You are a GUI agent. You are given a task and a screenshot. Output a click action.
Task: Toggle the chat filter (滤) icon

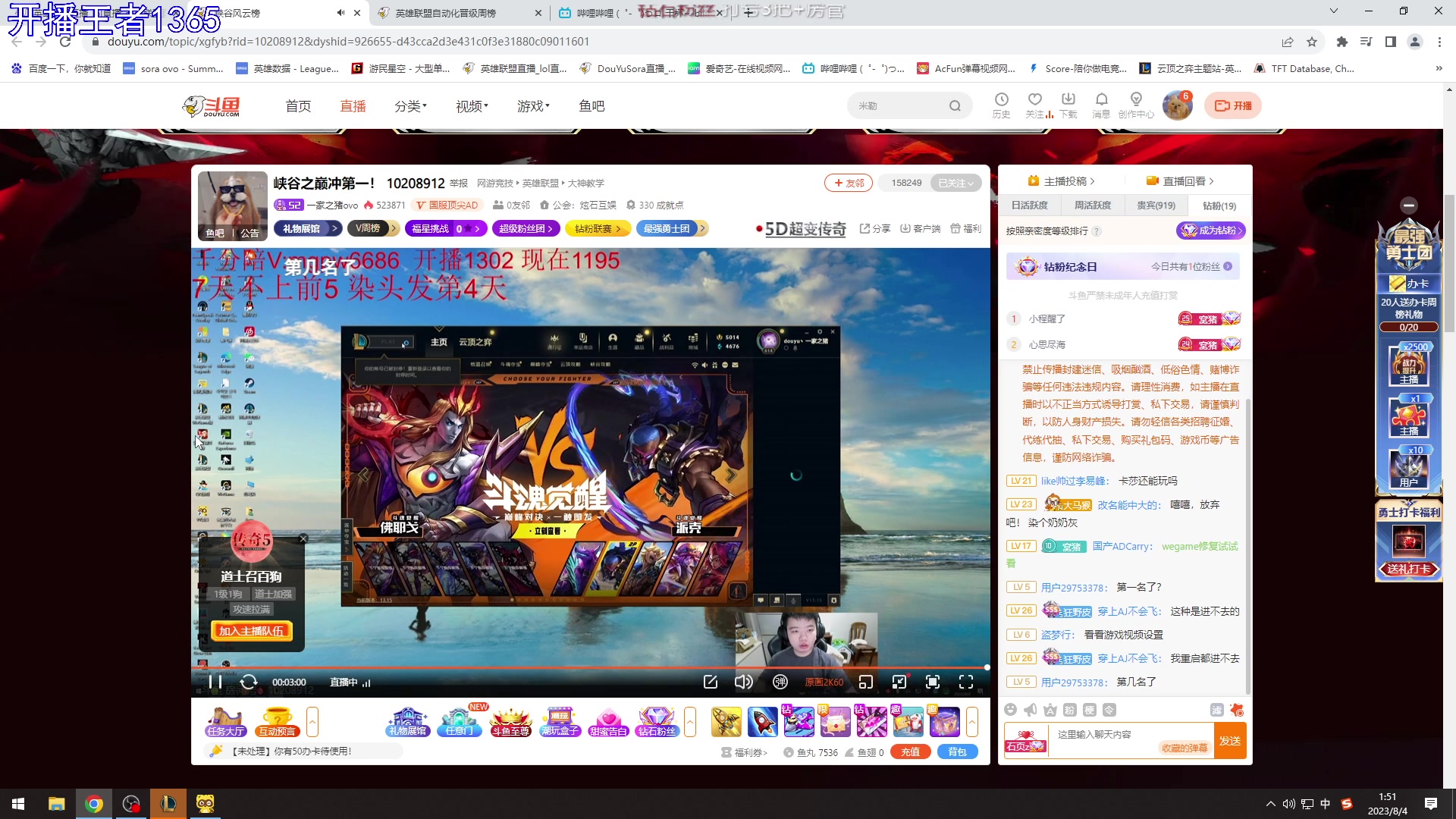click(1216, 710)
